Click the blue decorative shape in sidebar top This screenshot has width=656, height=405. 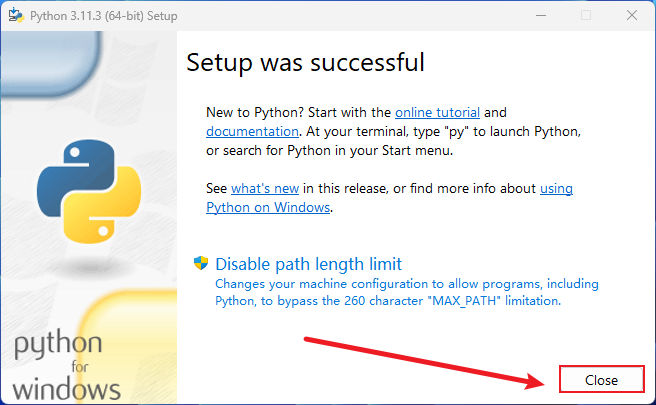pyautogui.click(x=50, y=64)
